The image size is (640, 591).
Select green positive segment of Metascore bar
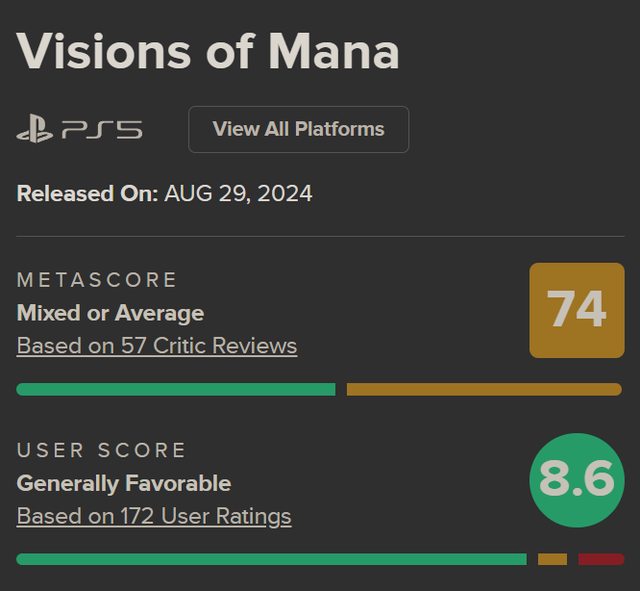176,389
